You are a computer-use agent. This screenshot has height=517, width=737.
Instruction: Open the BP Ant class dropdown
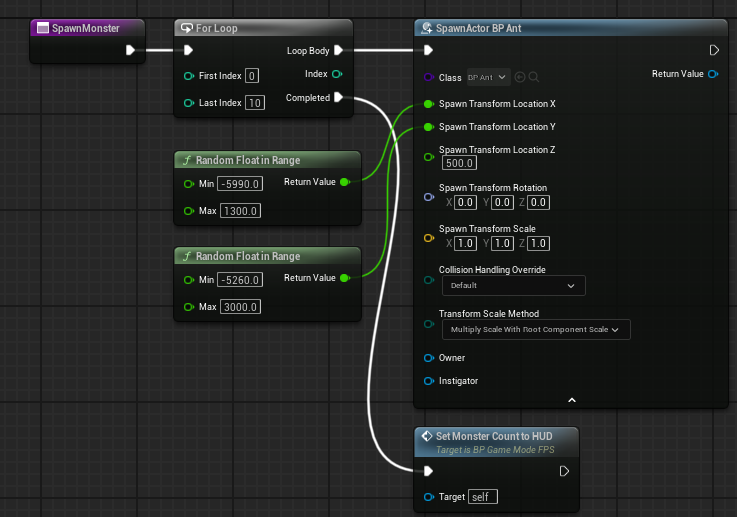coord(488,77)
